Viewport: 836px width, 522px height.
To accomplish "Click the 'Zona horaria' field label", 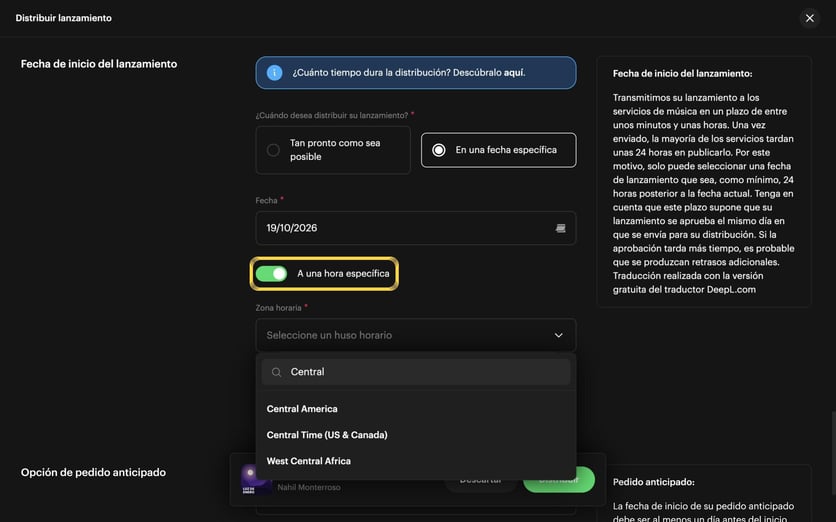I will click(278, 308).
